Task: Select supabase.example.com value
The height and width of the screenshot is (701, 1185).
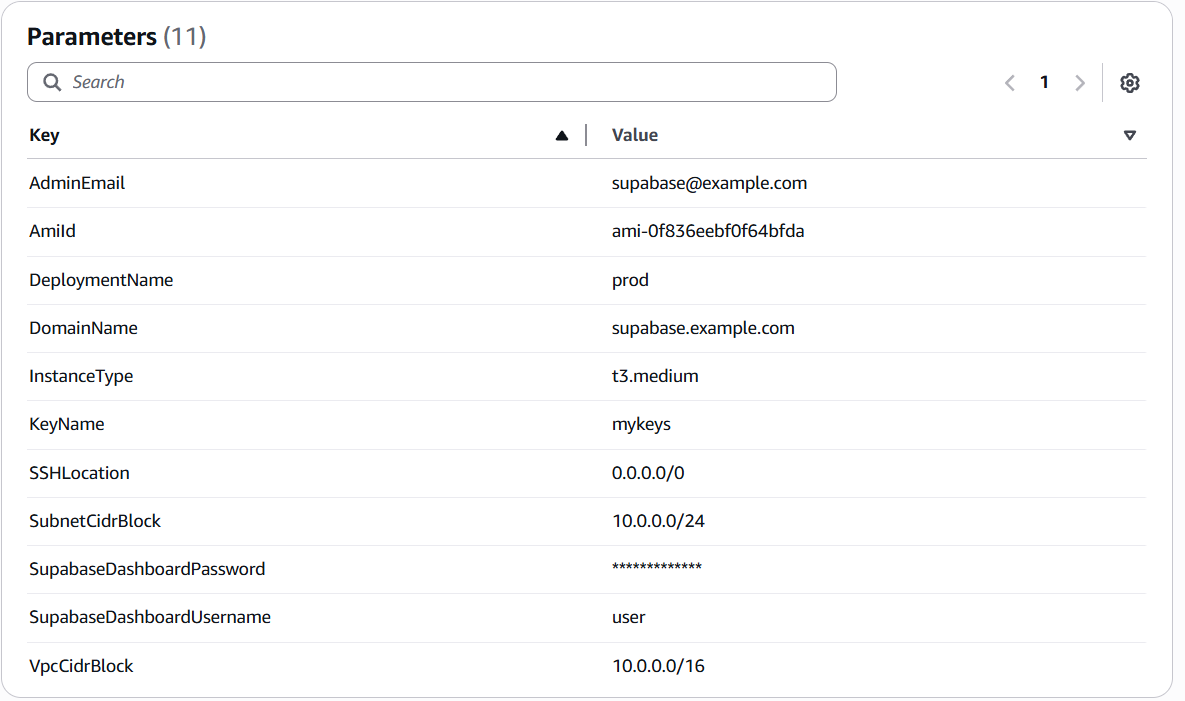Action: pos(703,328)
